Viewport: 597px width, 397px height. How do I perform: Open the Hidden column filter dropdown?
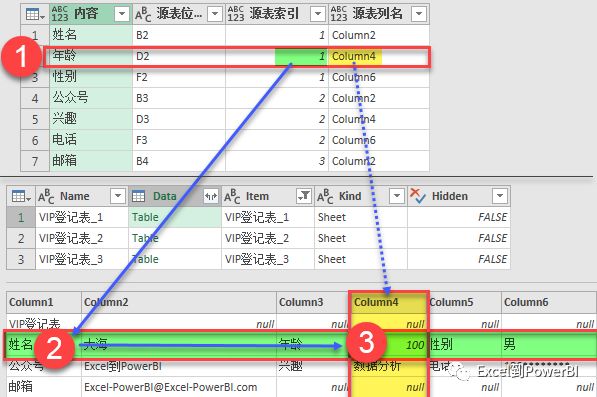[500, 196]
